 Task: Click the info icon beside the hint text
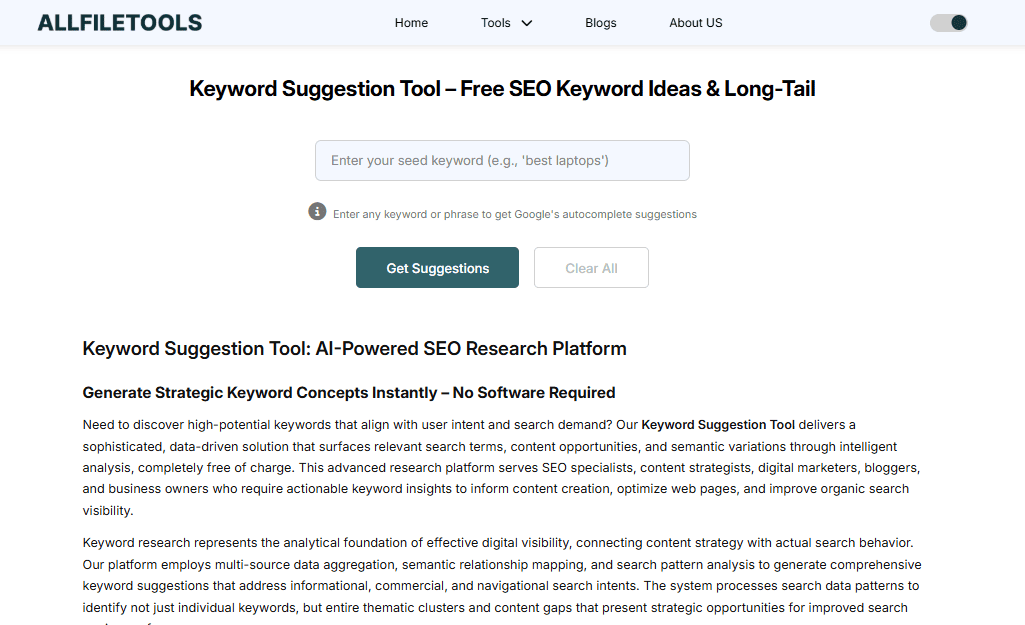tap(317, 212)
